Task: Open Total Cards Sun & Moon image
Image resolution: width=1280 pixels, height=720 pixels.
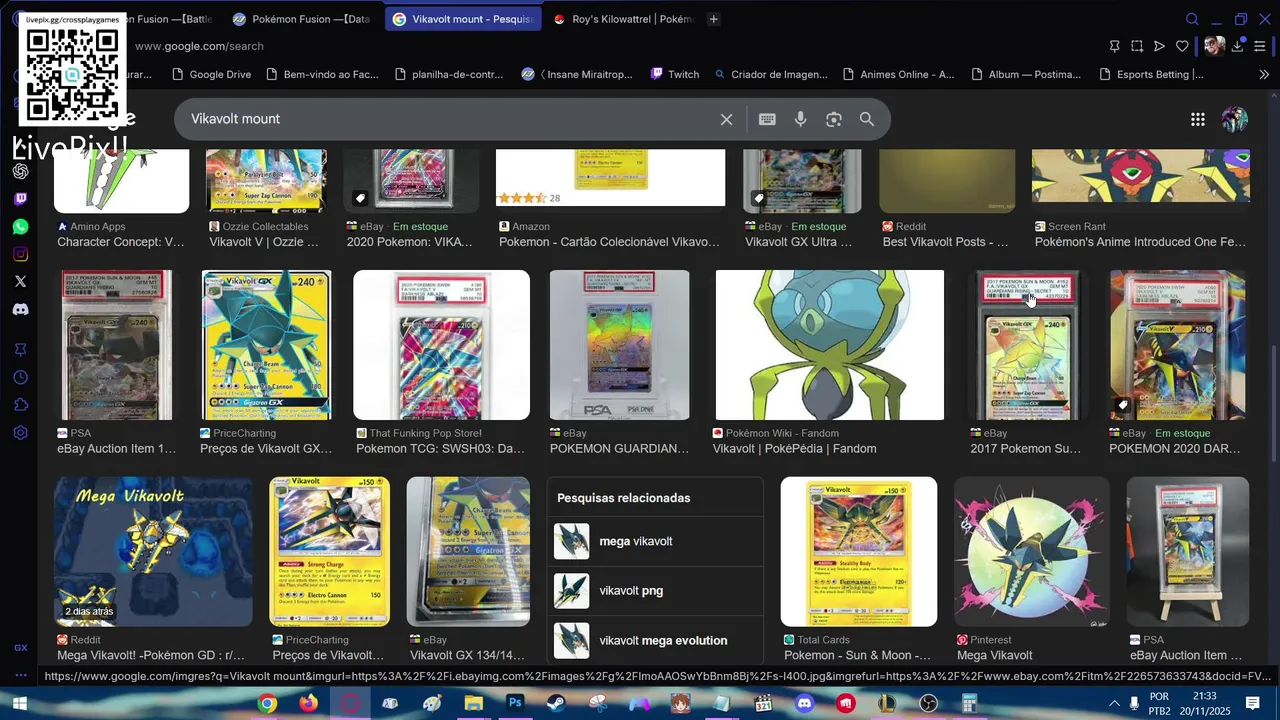Action: (x=859, y=552)
